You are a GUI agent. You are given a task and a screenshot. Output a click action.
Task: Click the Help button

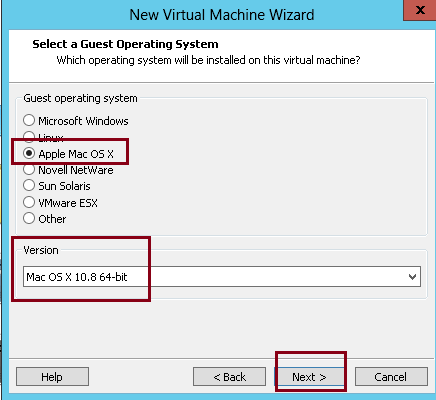click(x=52, y=377)
